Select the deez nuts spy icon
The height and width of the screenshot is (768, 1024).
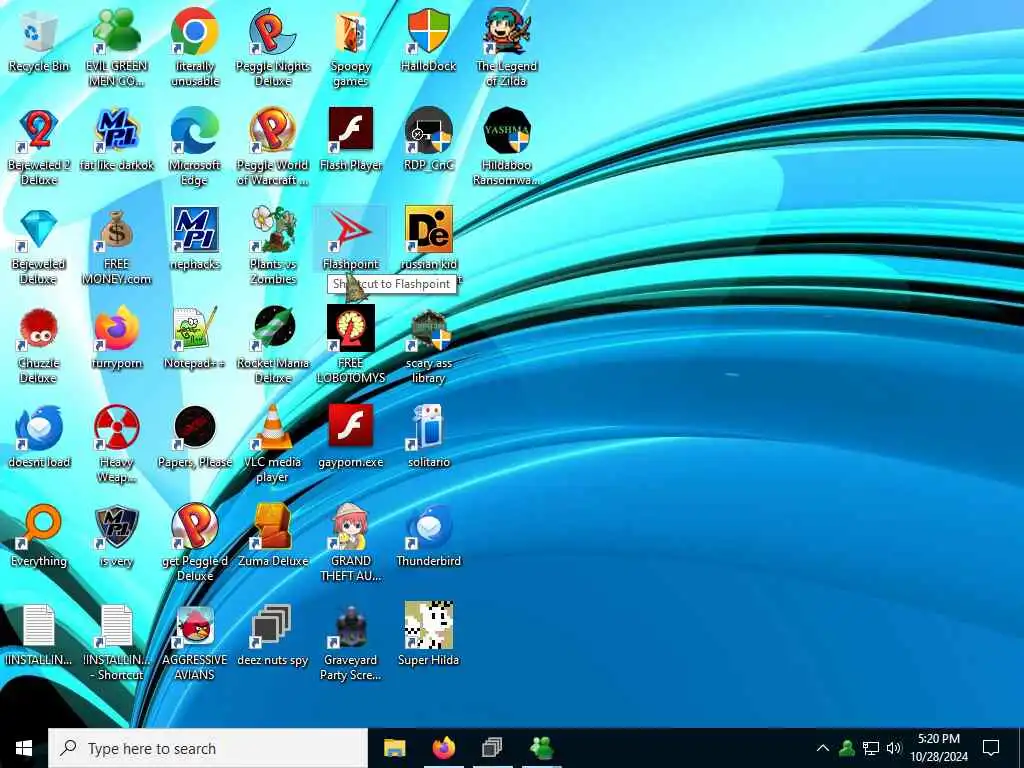pos(273,637)
